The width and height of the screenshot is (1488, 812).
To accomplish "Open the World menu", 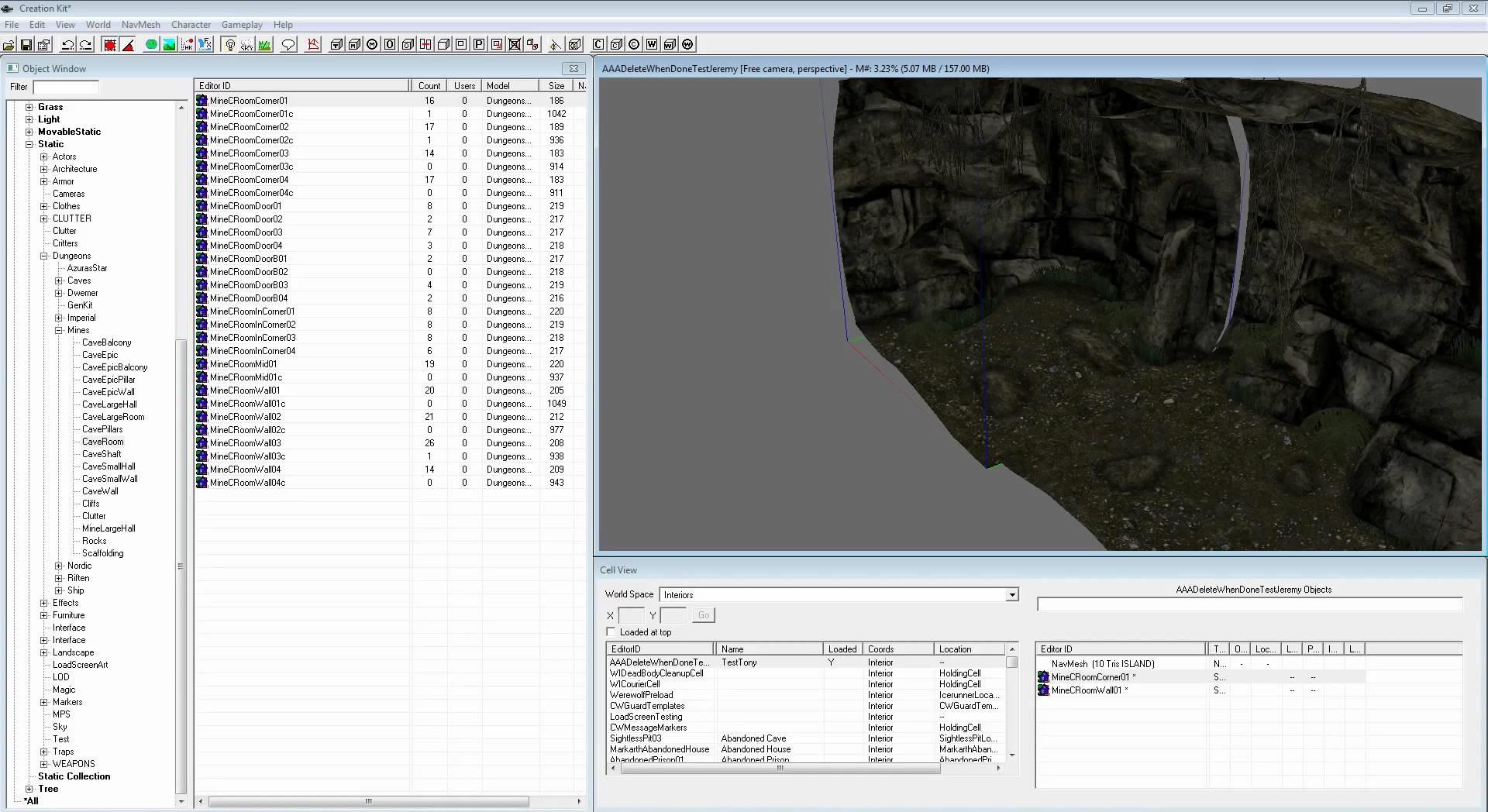I will (98, 25).
